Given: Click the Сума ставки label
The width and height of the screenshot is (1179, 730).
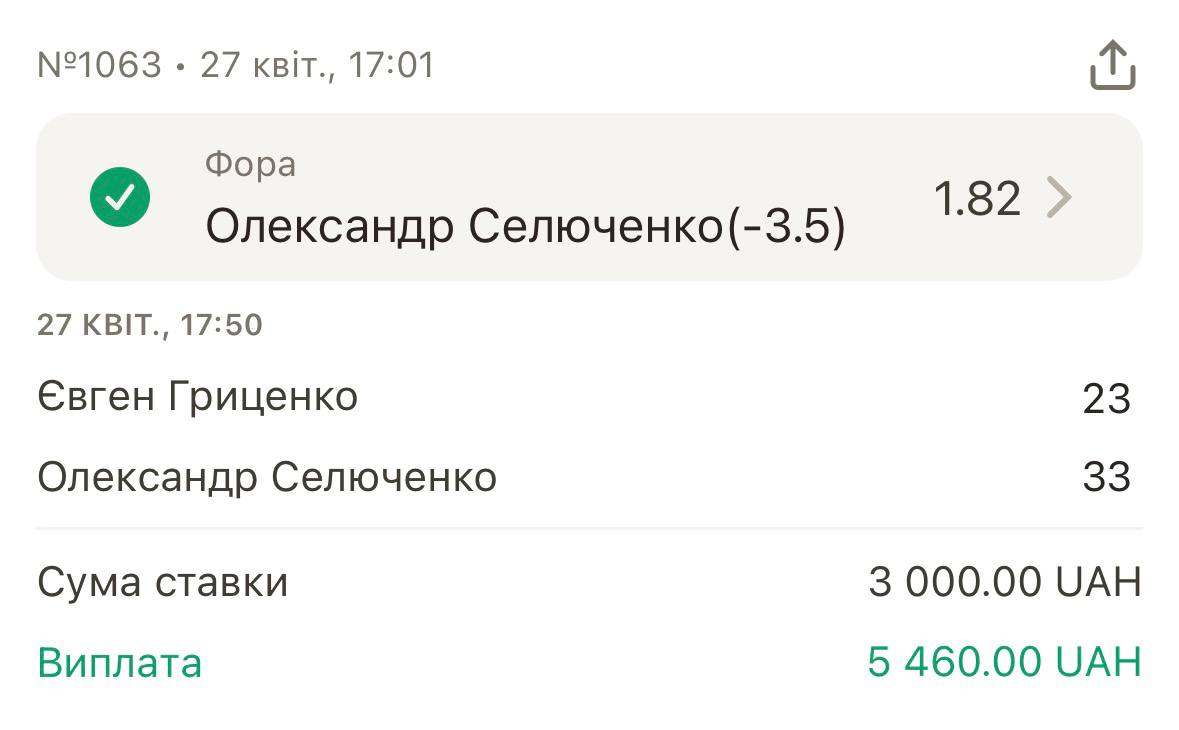Looking at the screenshot, I should pyautogui.click(x=163, y=582).
